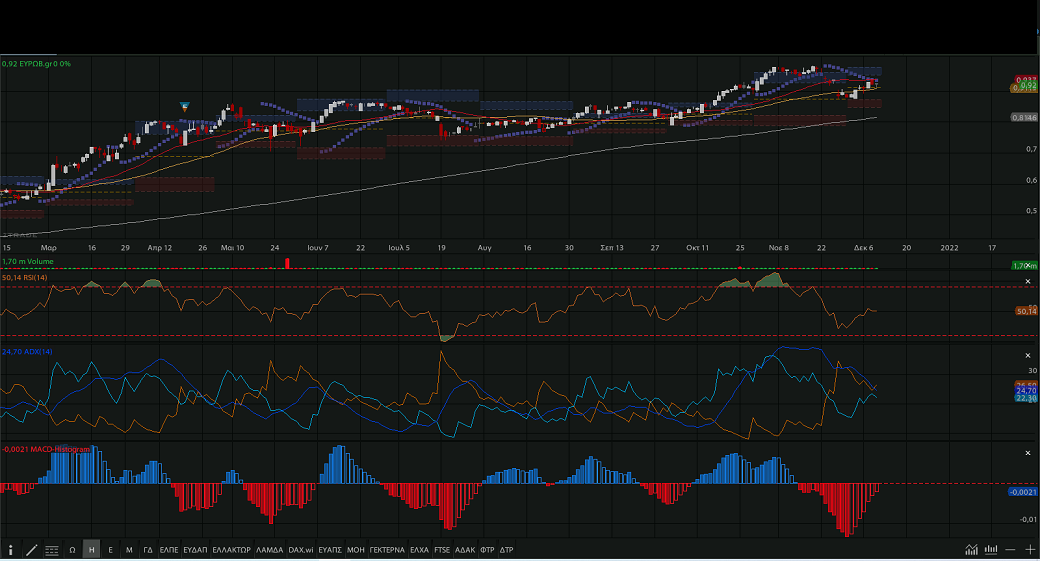Close the RSI(14) indicator panel
1041x561 pixels.
1028,281
